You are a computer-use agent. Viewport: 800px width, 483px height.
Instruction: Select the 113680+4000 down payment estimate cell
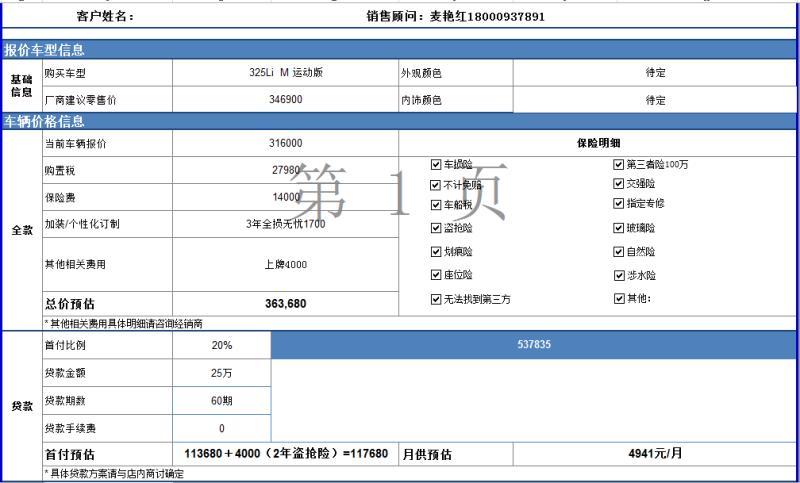pyautogui.click(x=286, y=453)
